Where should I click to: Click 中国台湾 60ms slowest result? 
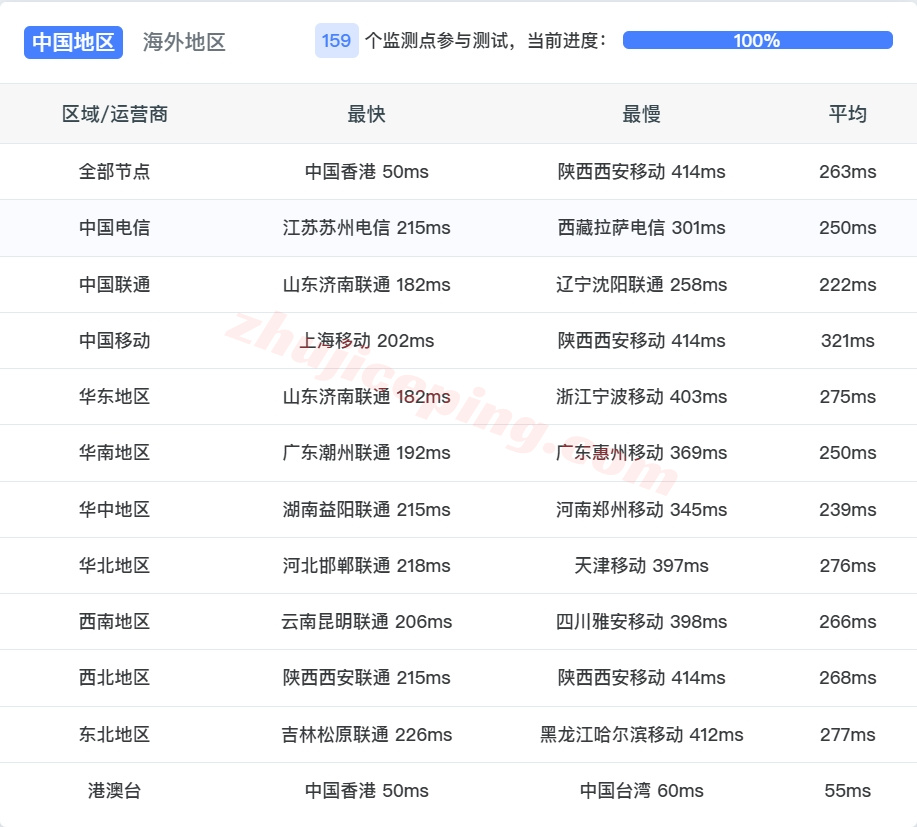(640, 790)
